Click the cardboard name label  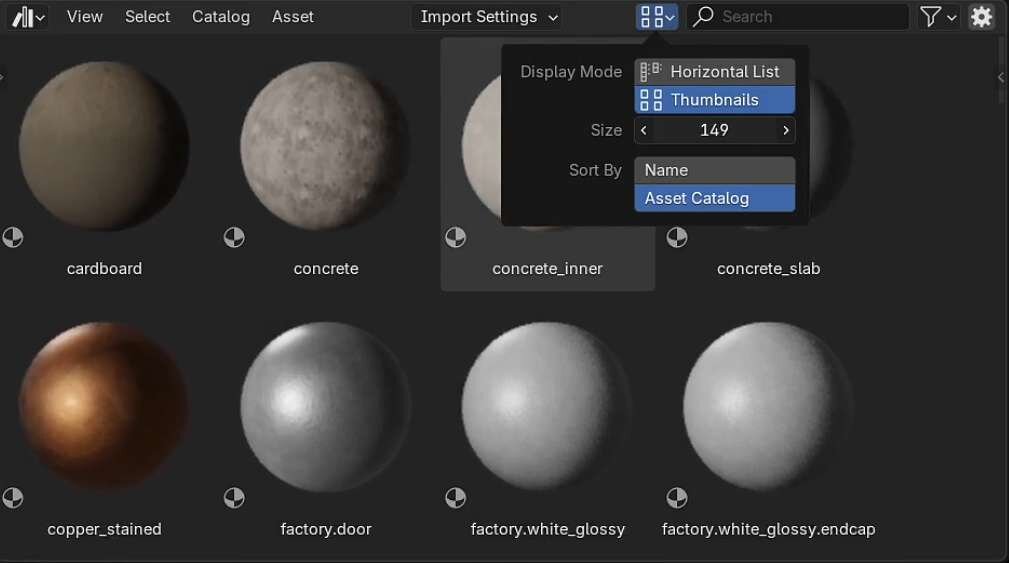(x=104, y=268)
